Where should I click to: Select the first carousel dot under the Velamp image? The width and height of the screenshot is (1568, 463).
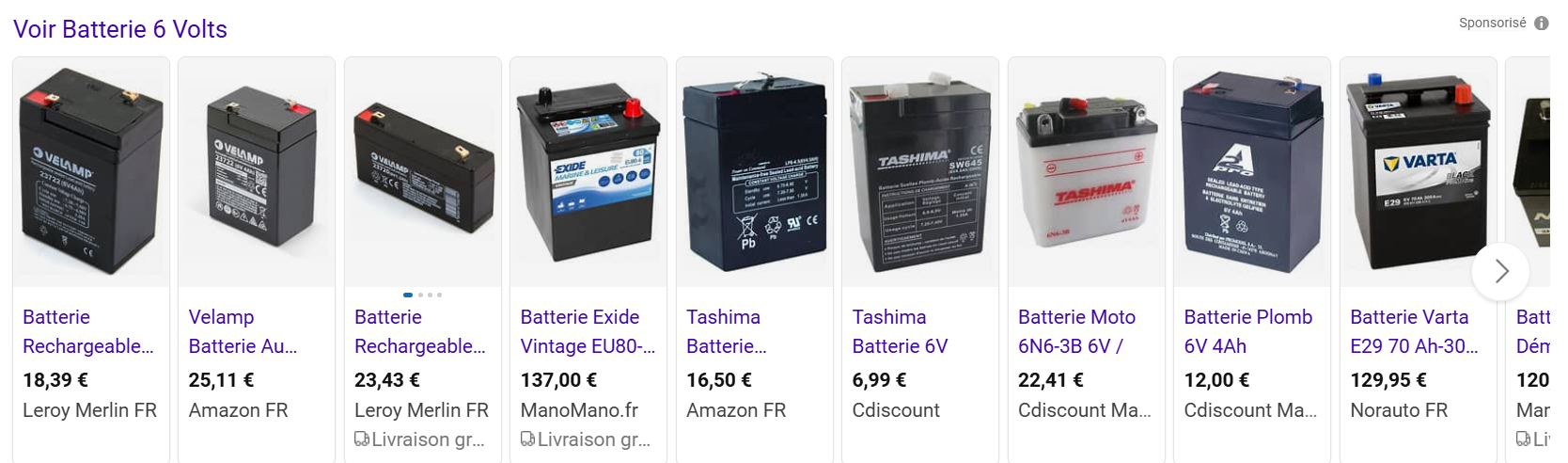tap(408, 295)
